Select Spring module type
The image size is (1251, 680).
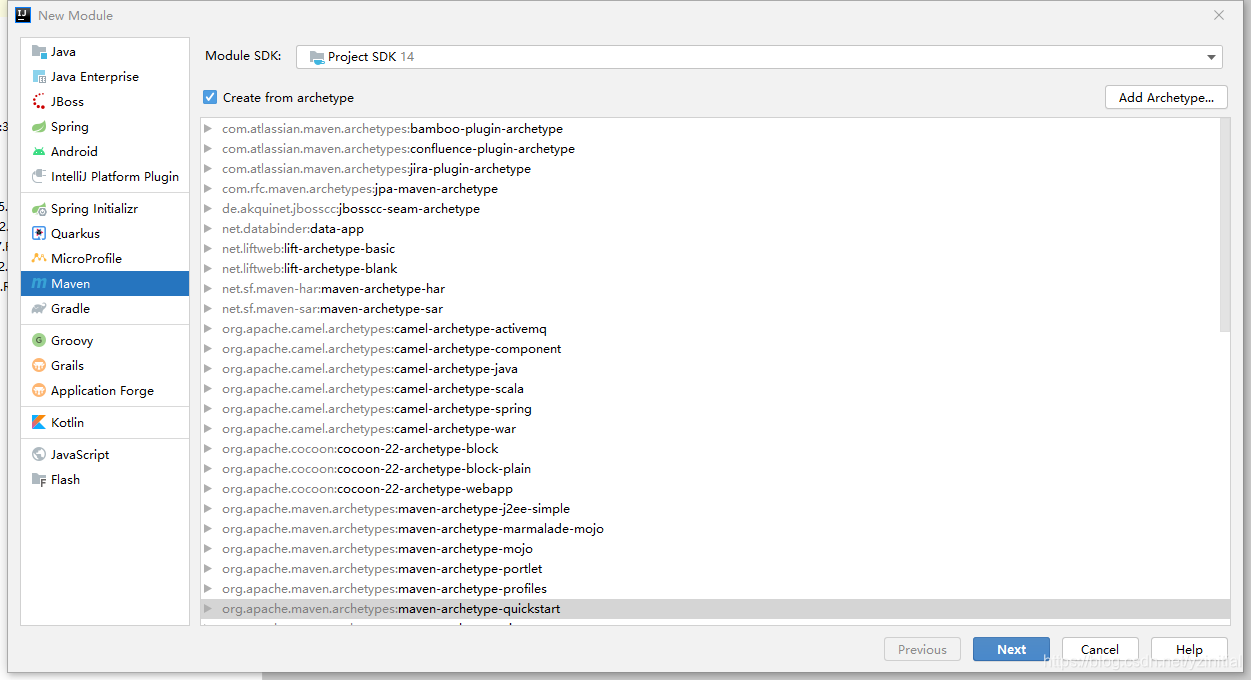point(105,127)
